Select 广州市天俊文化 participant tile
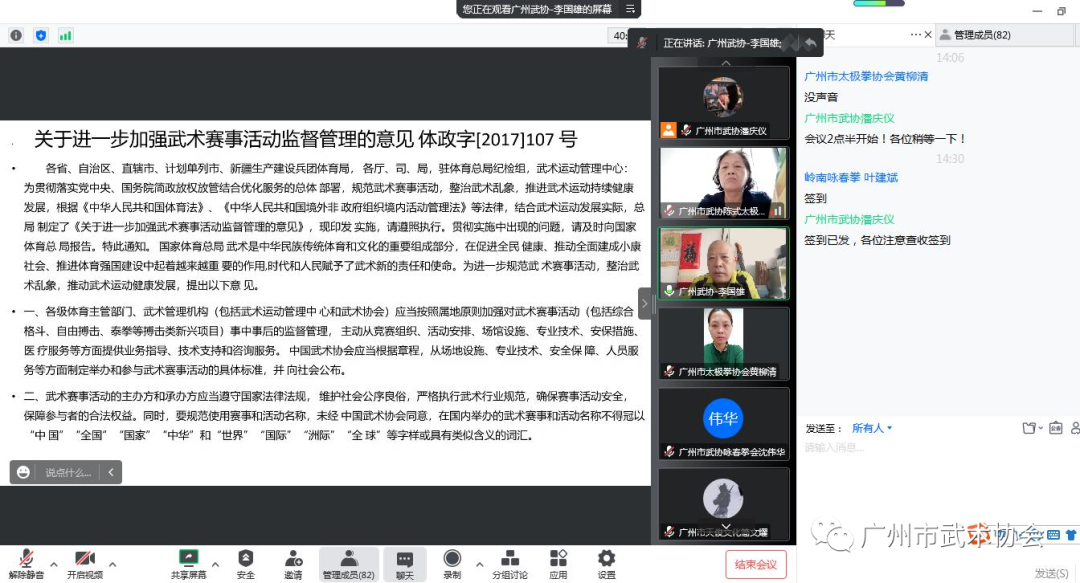Viewport: 1080px width, 583px height. coord(723,504)
